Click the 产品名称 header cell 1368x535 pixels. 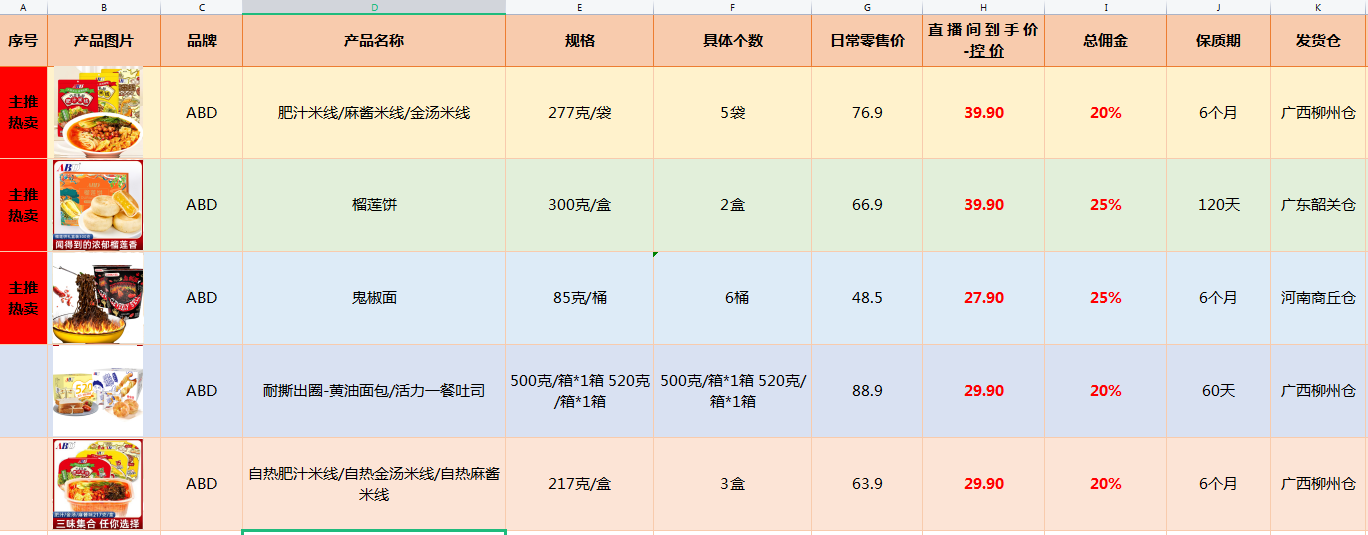pyautogui.click(x=374, y=41)
